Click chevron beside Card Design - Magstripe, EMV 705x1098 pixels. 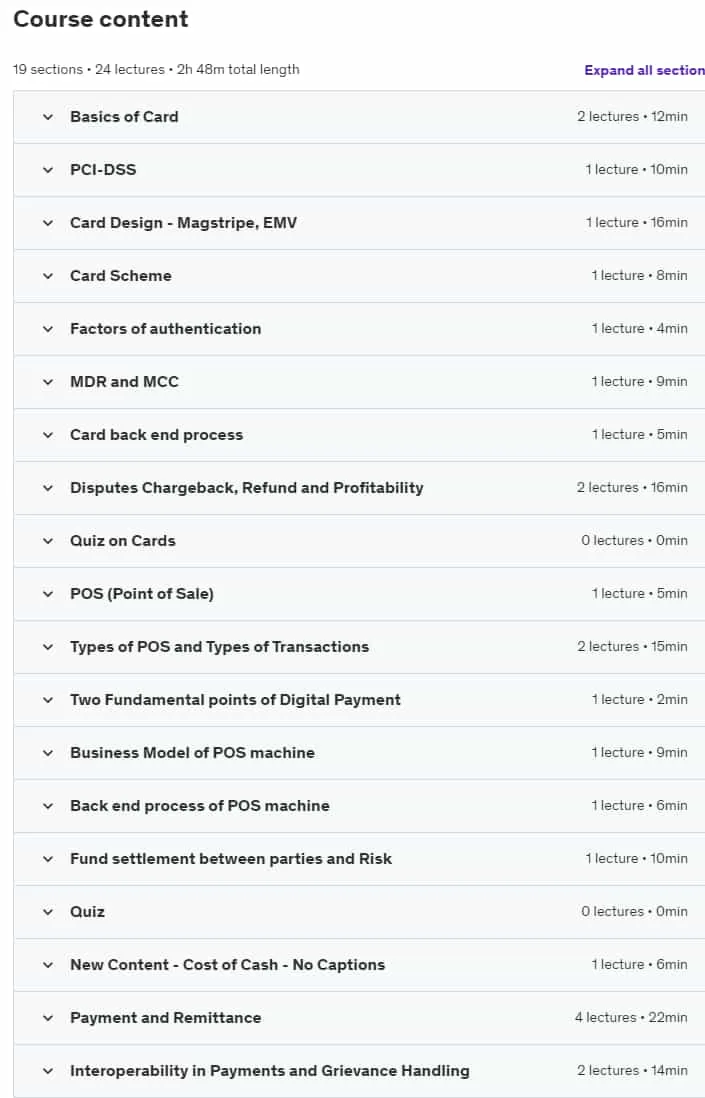tap(48, 223)
